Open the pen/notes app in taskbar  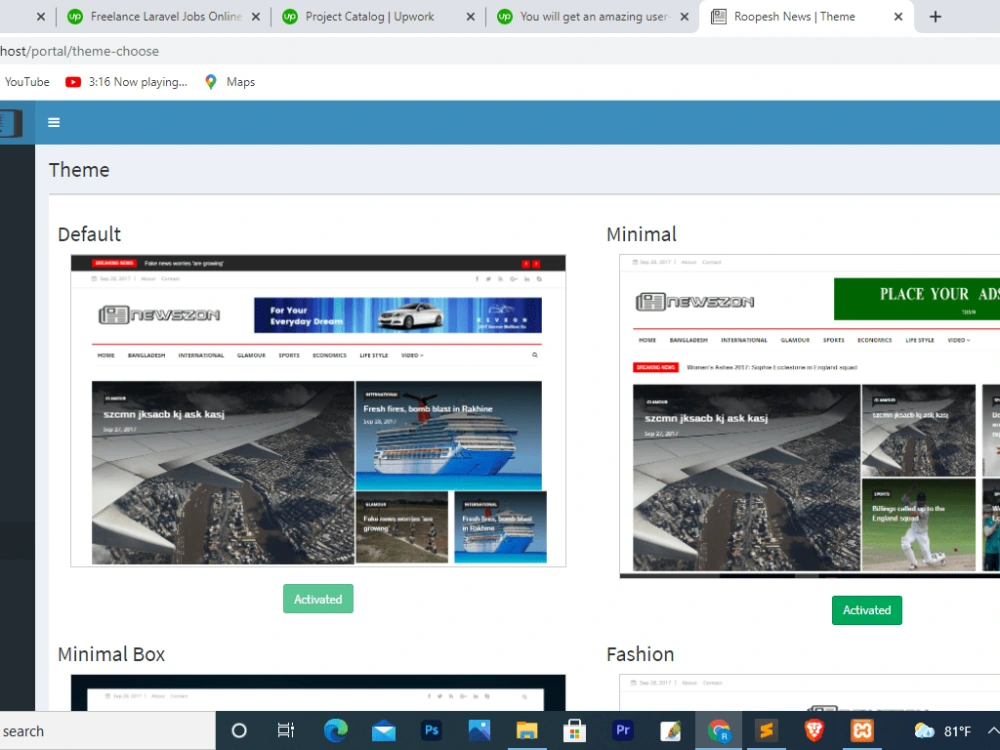click(x=670, y=731)
